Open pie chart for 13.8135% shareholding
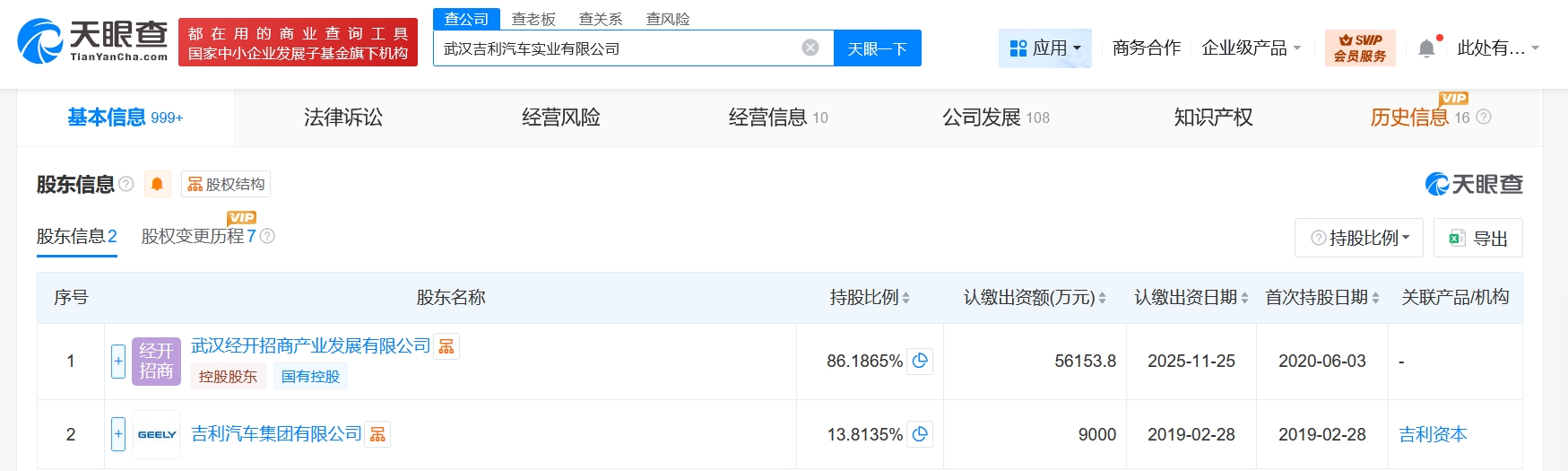 point(920,434)
